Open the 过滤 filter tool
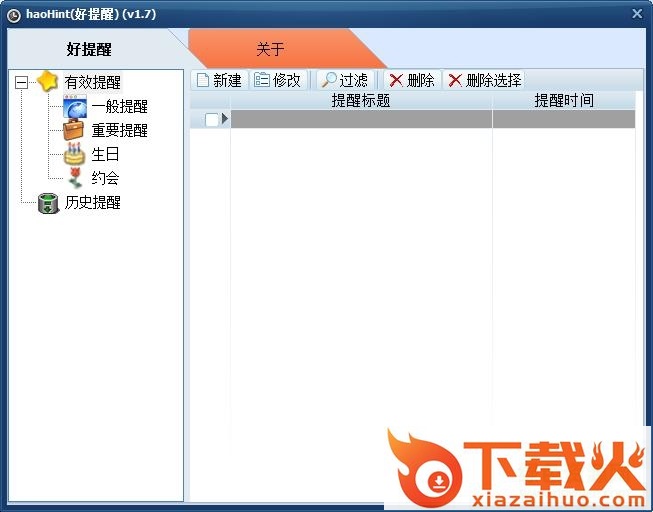Screen dimensions: 653x512 tap(345, 80)
